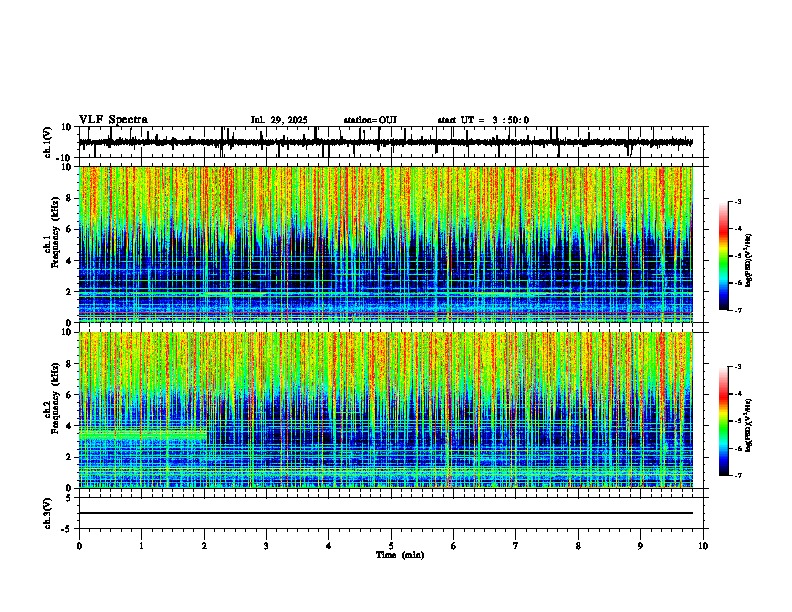Click the "ch.1(V)" waveform axis label
This screenshot has height=612, width=792.
(x=48, y=142)
